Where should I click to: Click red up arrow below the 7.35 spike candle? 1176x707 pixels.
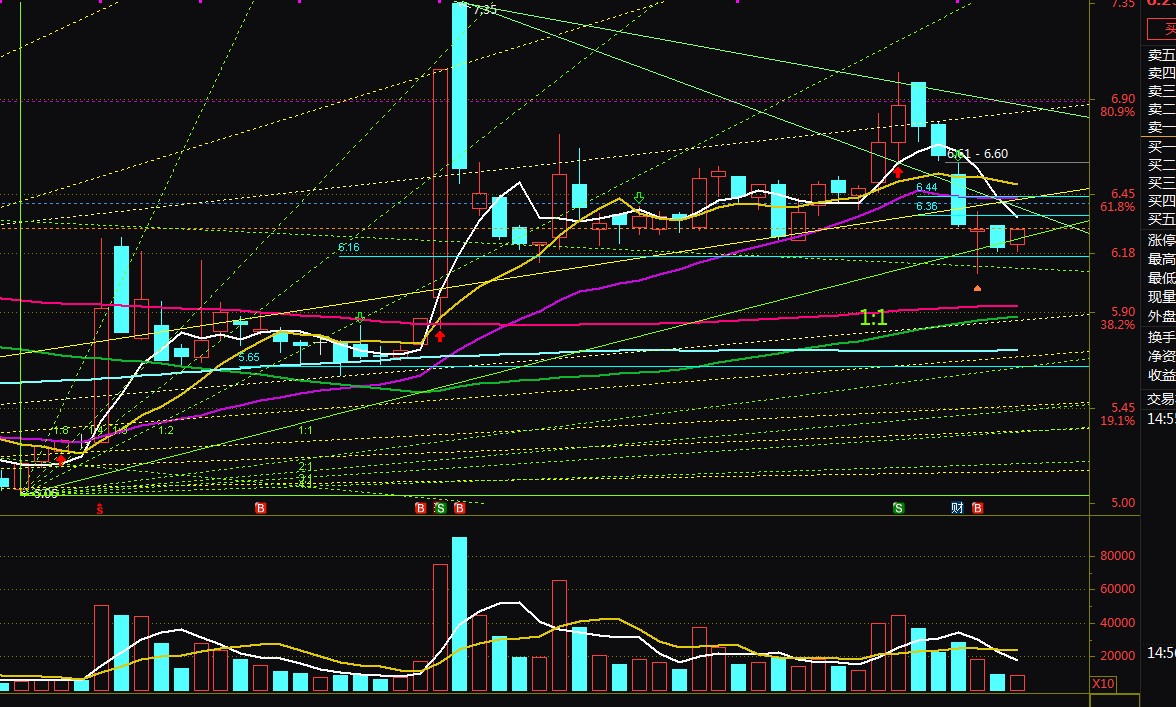[x=440, y=336]
